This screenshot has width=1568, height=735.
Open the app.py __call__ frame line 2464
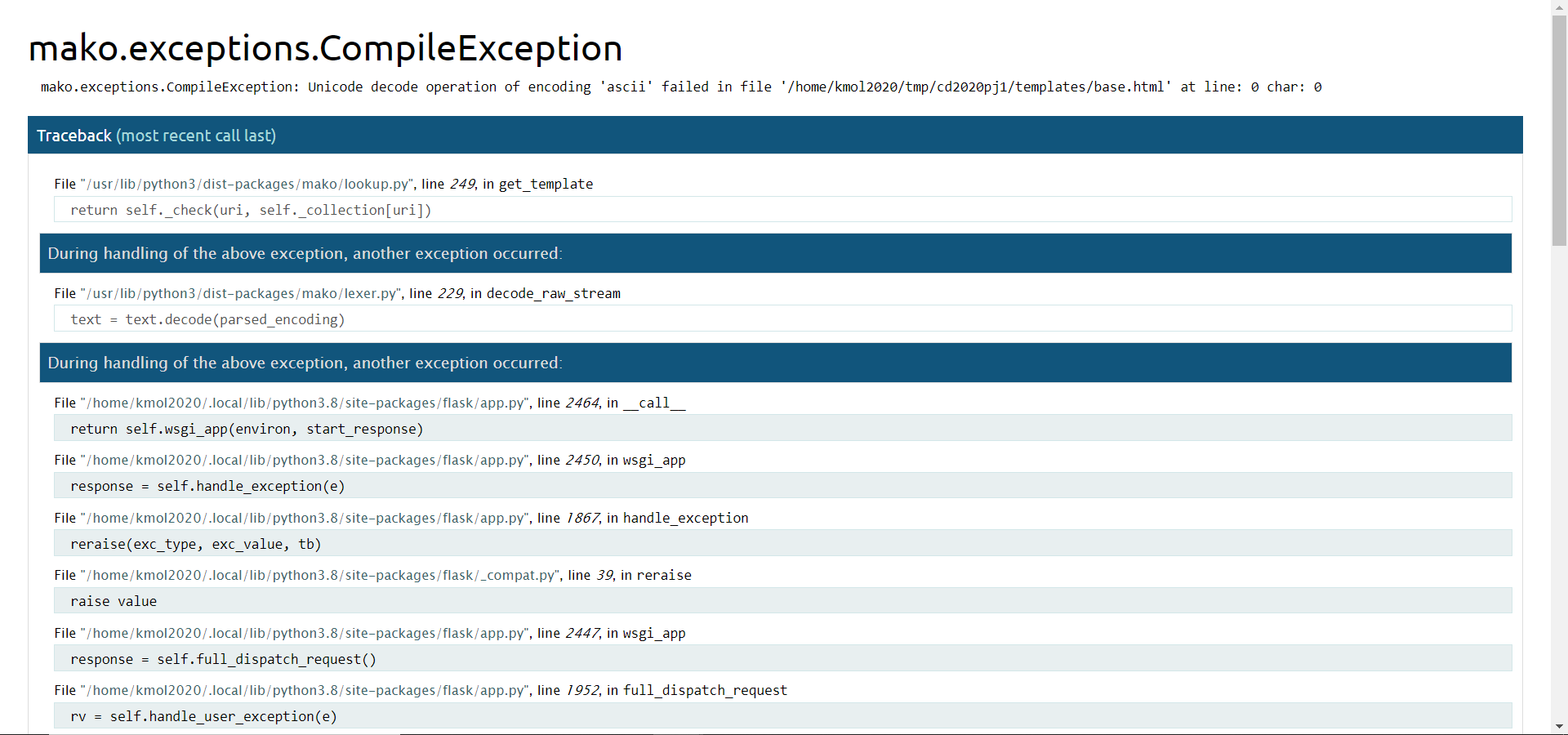tap(370, 403)
